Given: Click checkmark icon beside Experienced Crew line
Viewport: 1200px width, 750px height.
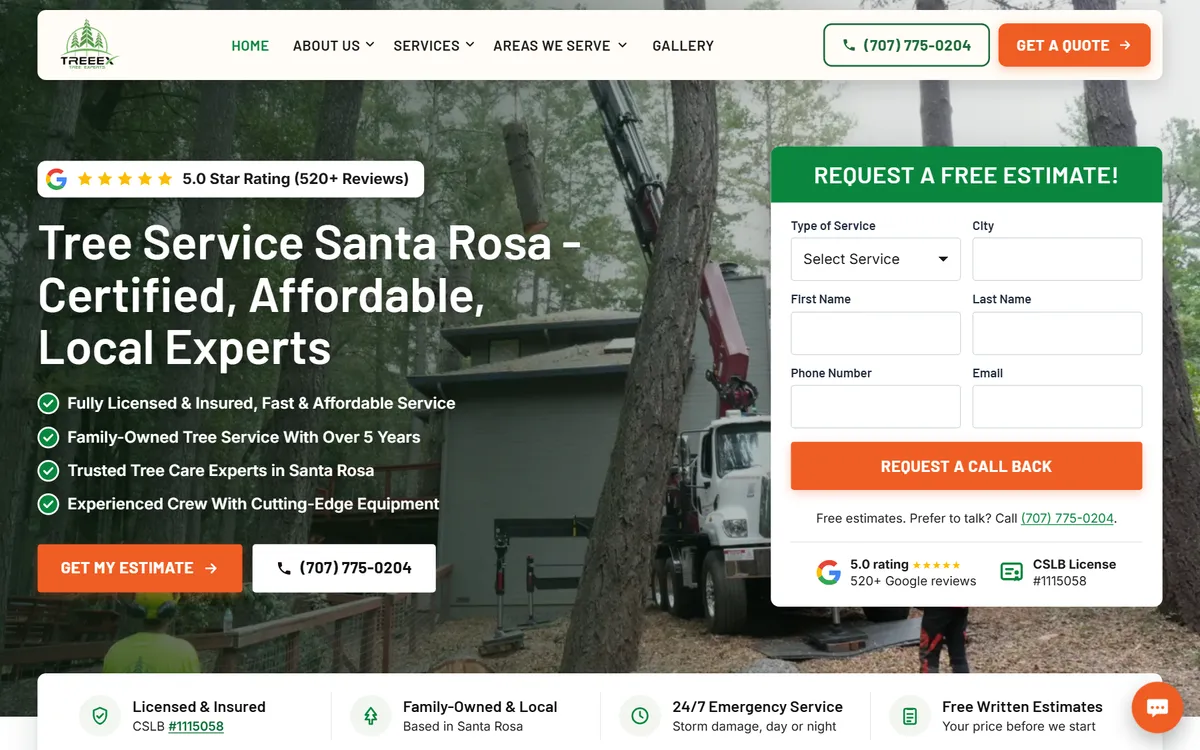Looking at the screenshot, I should click(x=48, y=504).
